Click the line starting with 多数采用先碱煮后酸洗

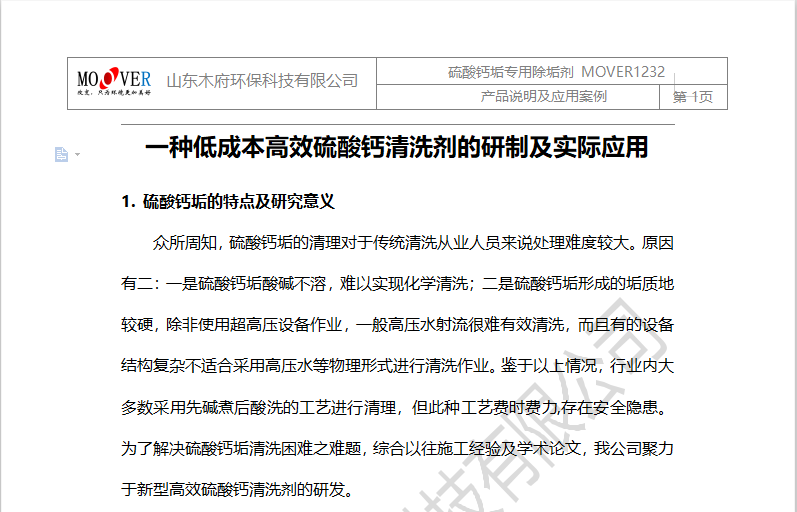397,408
